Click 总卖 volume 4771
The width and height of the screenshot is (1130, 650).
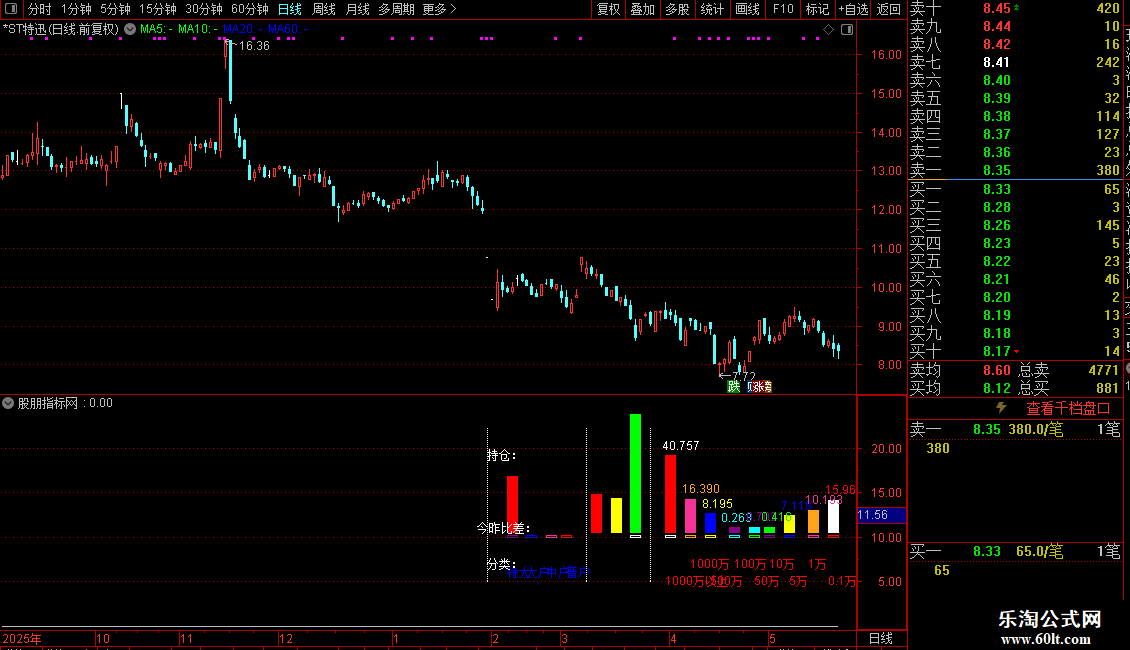[x=1103, y=370]
